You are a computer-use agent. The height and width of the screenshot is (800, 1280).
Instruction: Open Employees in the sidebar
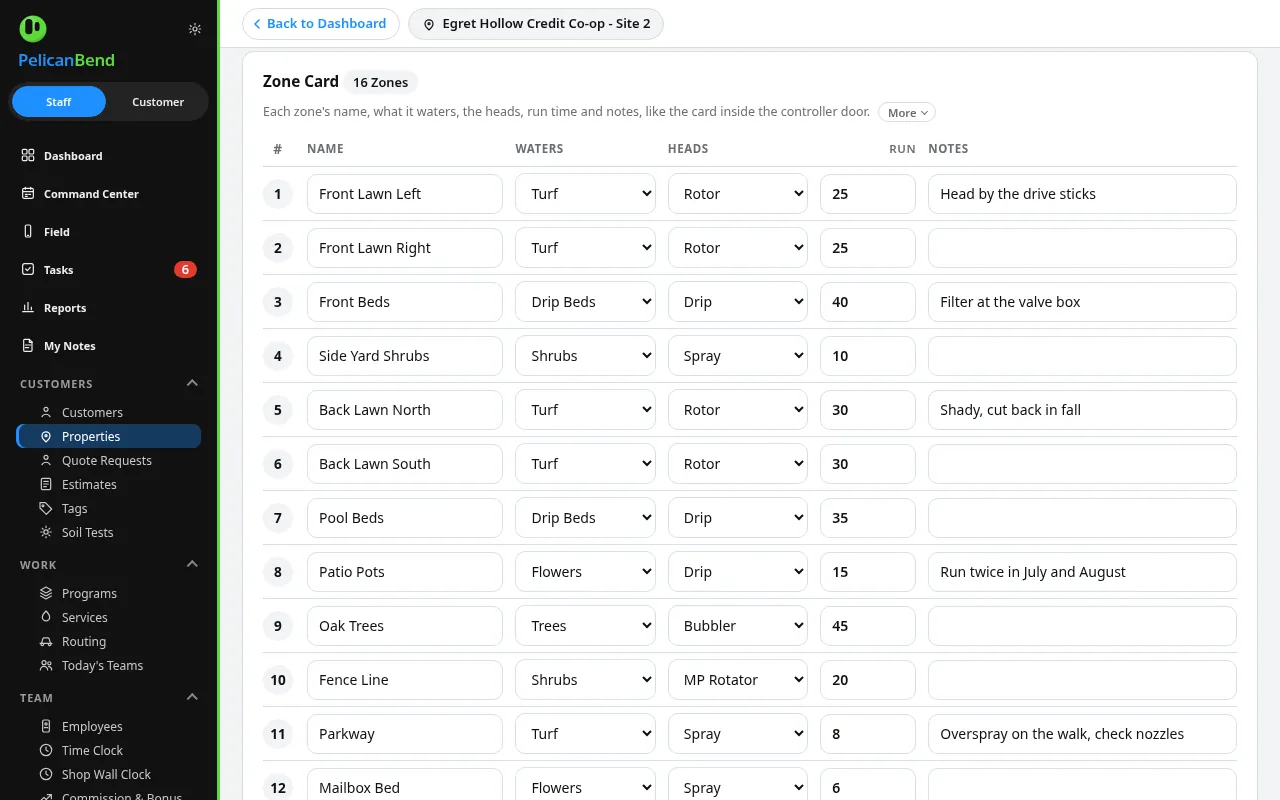click(109, 727)
